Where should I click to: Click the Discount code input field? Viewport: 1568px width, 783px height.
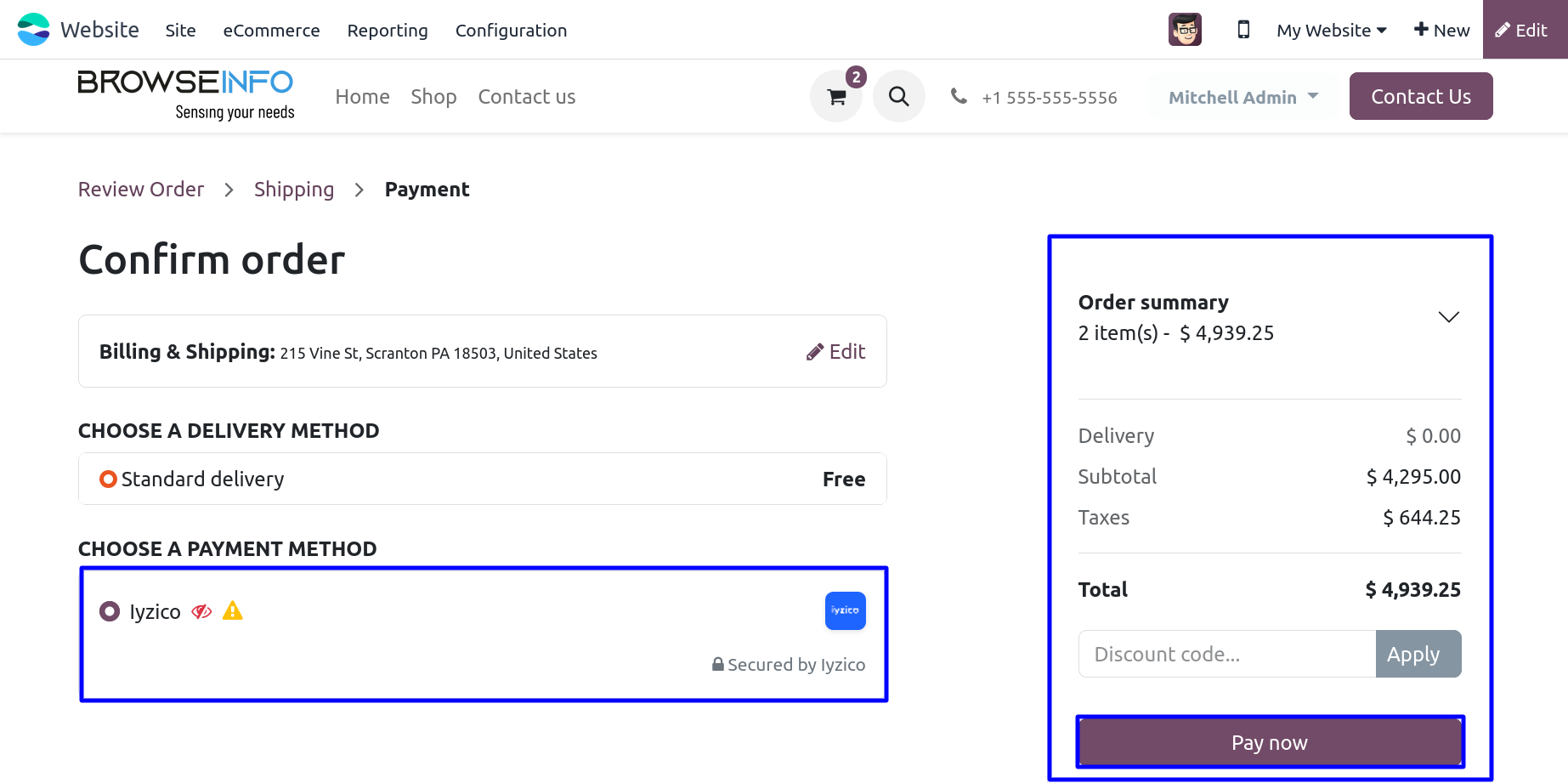click(x=1227, y=654)
